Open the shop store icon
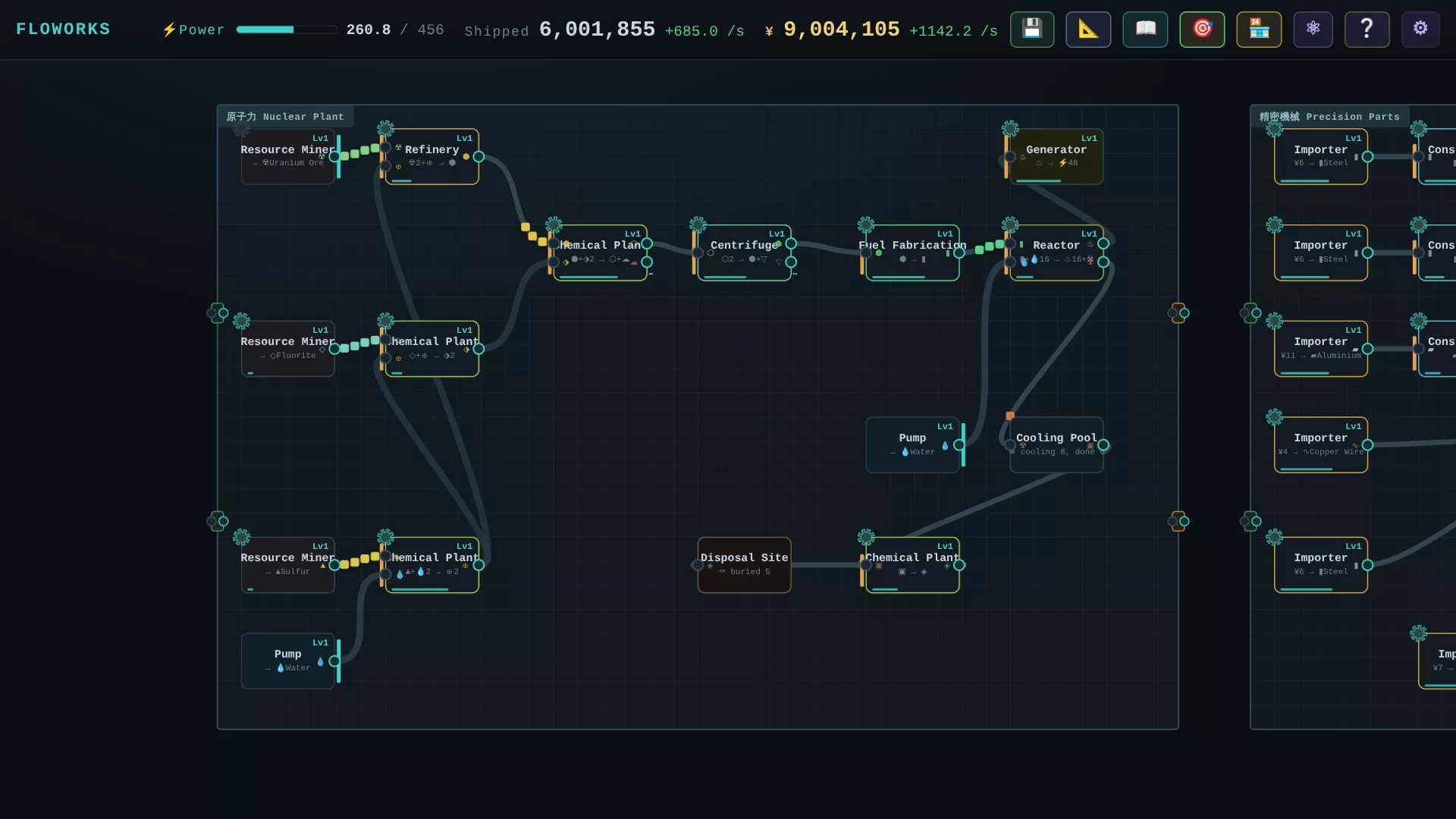The width and height of the screenshot is (1456, 819). (x=1259, y=30)
